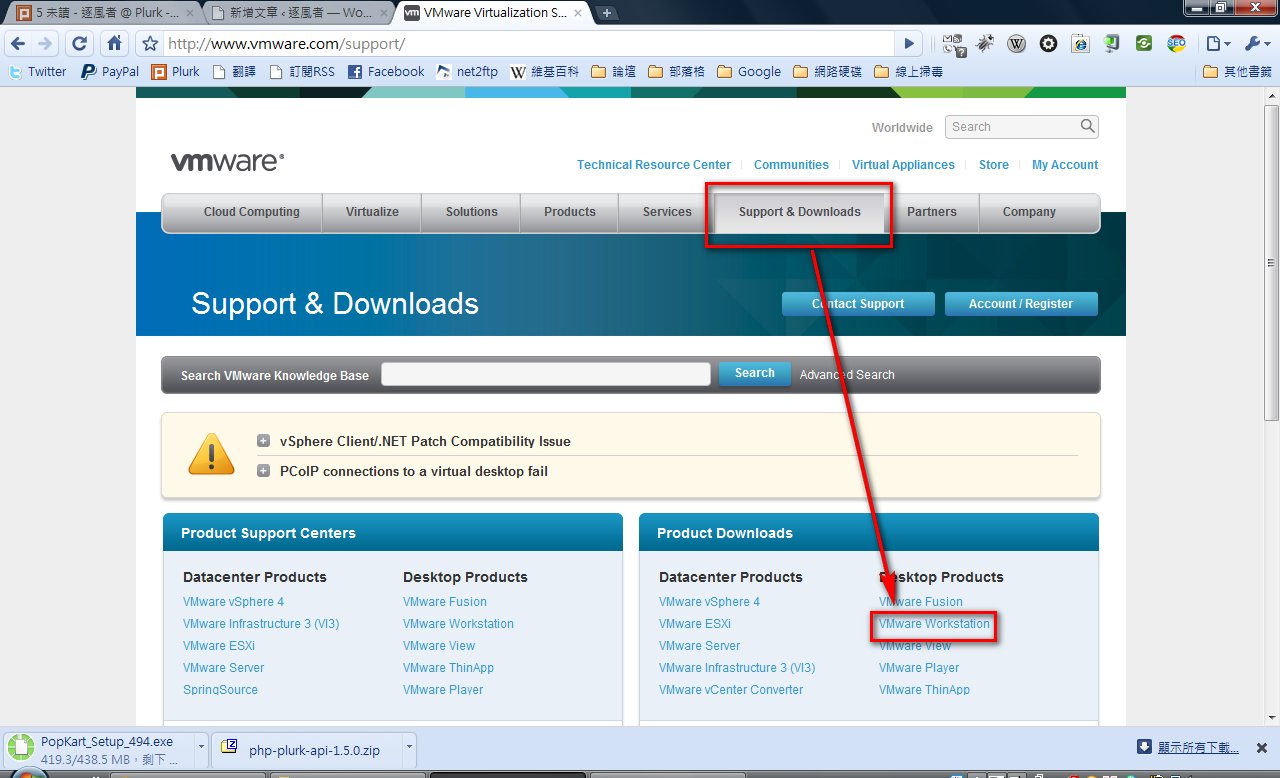
Task: Open the Plurk bookmark
Action: (176, 72)
